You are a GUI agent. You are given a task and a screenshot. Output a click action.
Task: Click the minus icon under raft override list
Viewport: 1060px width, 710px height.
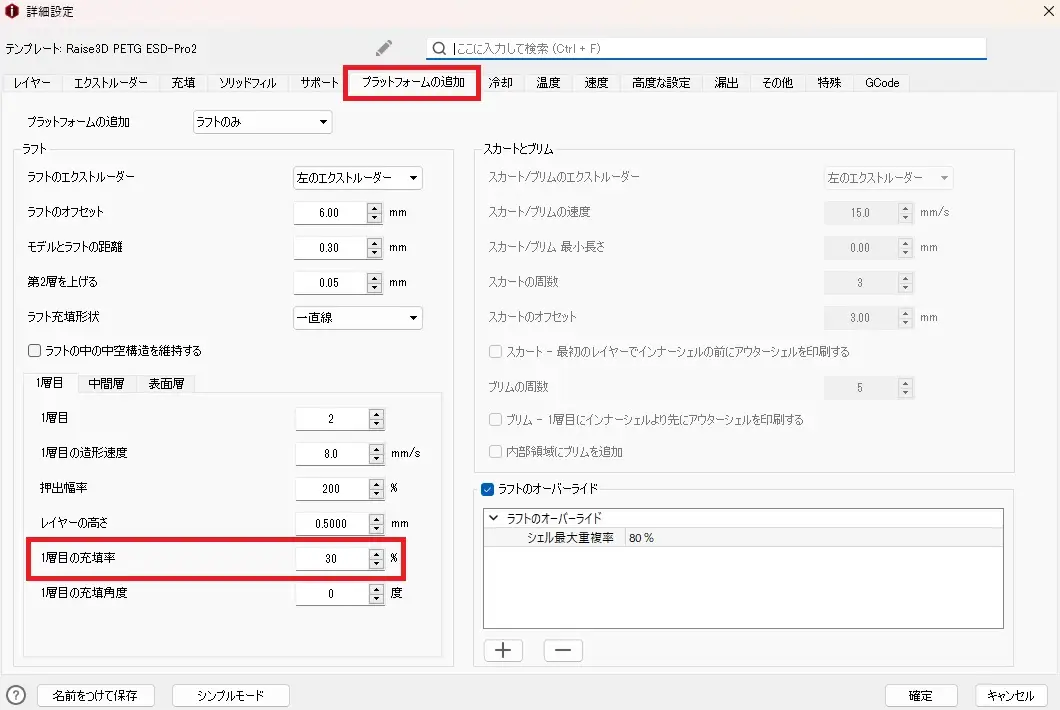point(563,651)
